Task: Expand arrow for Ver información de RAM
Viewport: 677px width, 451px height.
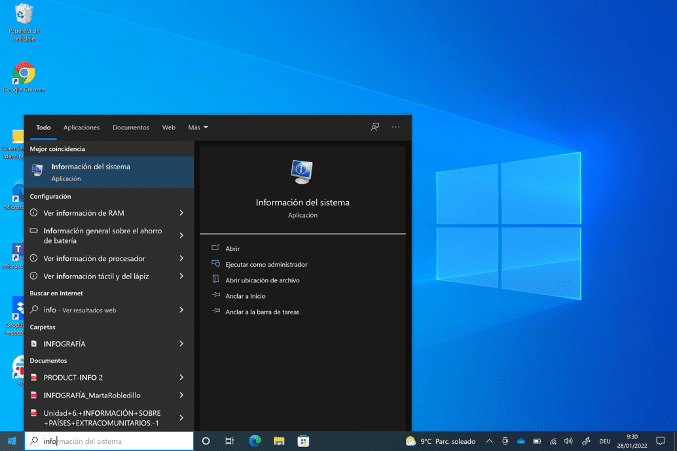Action: [x=181, y=213]
